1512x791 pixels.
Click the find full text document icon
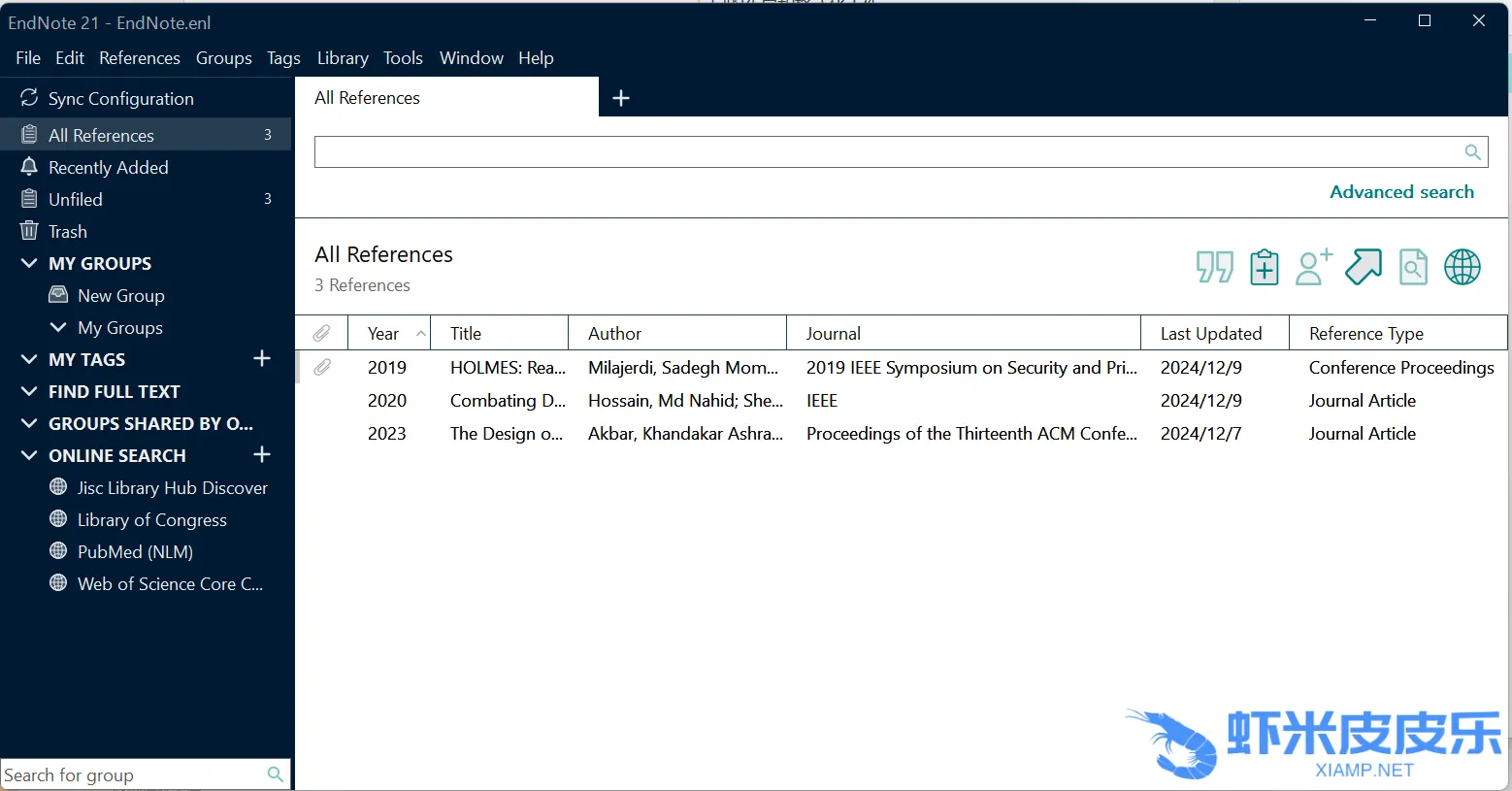pos(1413,267)
